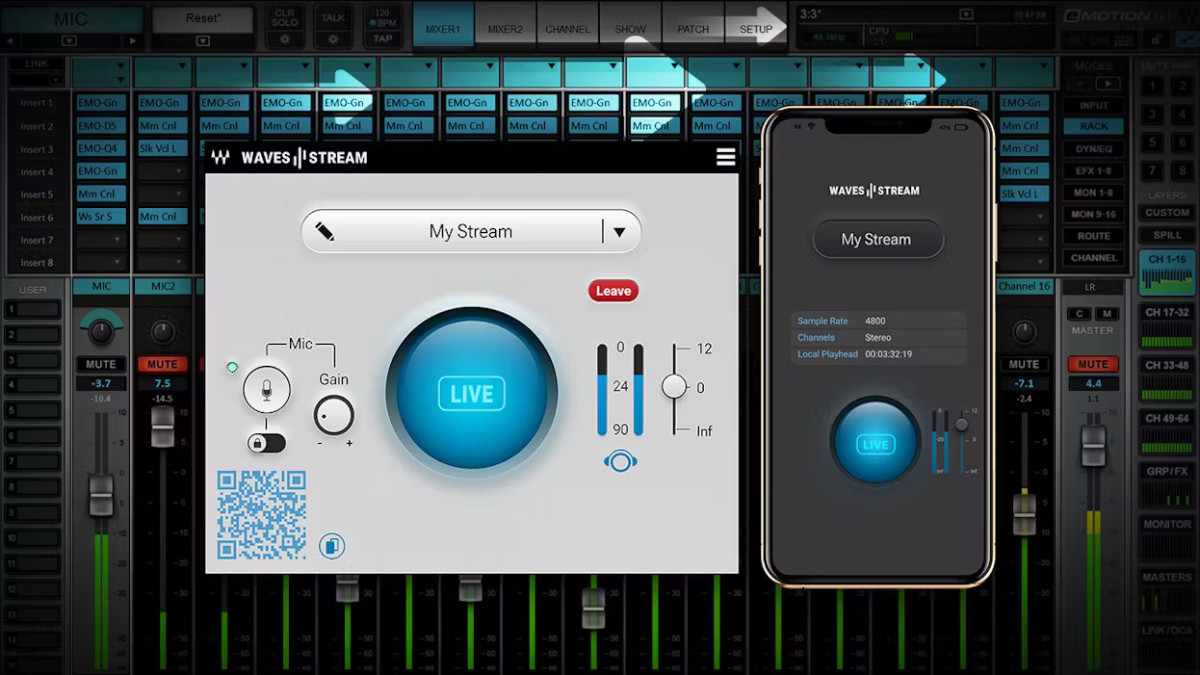
Task: Open the SETUP tab
Action: pyautogui.click(x=756, y=29)
